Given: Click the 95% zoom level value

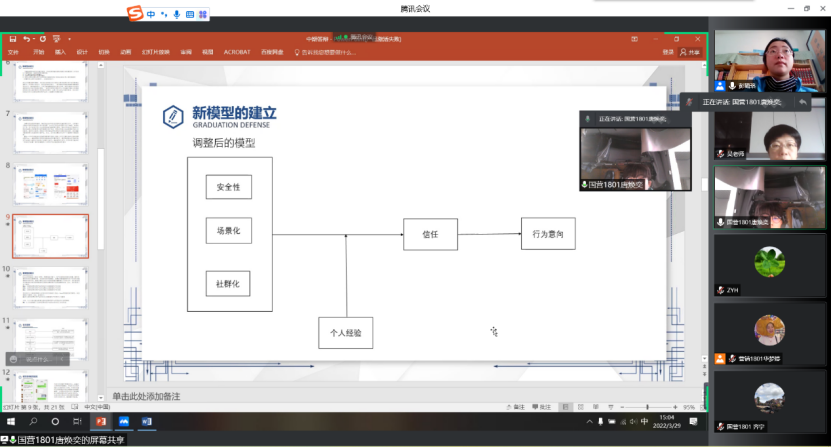Looking at the screenshot, I should tap(689, 407).
